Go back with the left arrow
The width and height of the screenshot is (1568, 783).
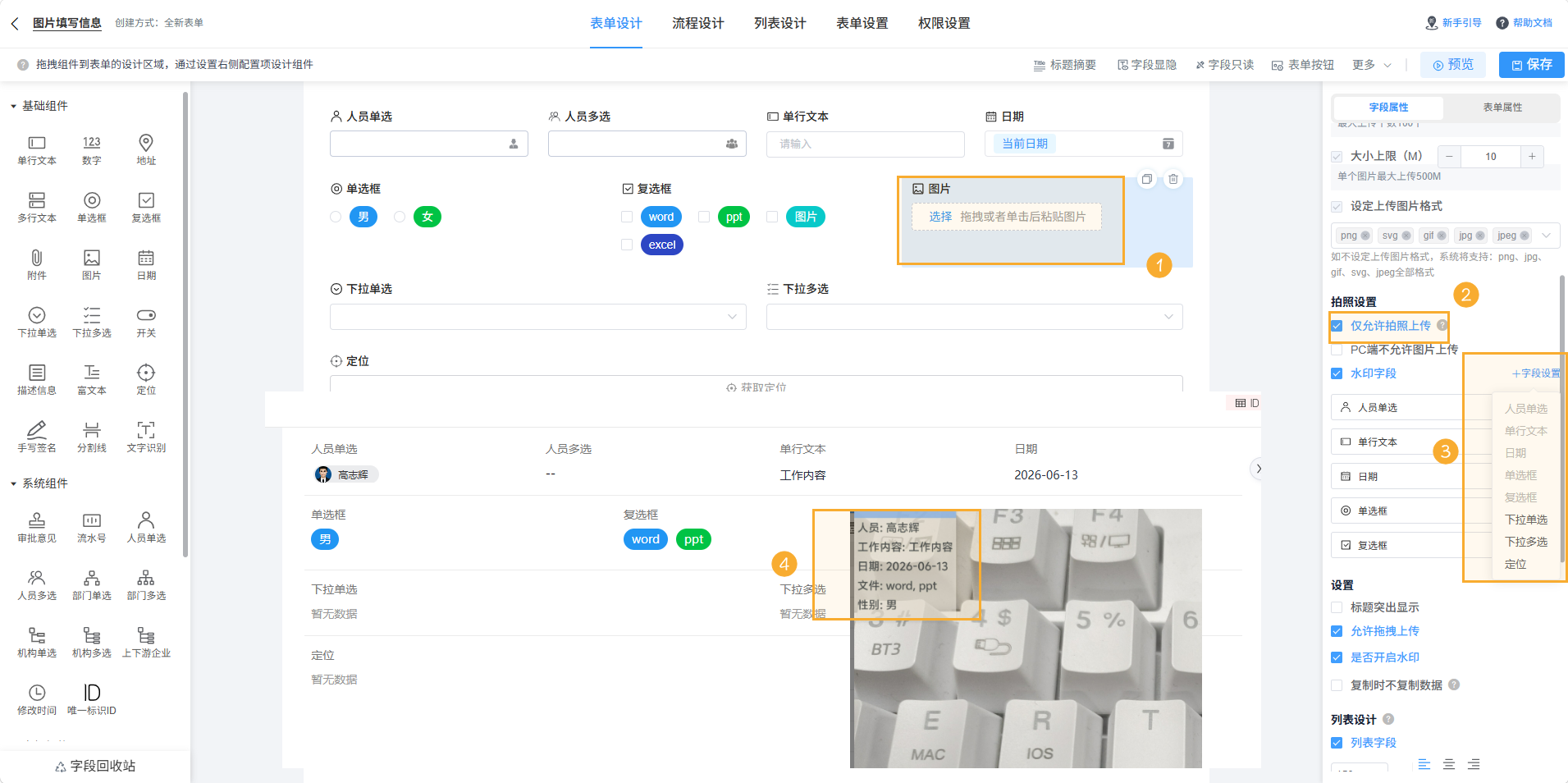click(x=15, y=24)
